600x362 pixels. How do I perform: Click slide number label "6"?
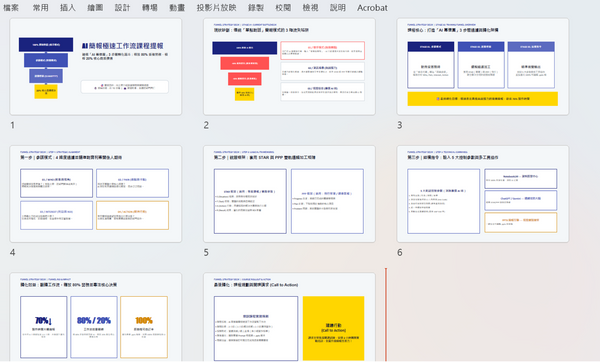coord(399,253)
